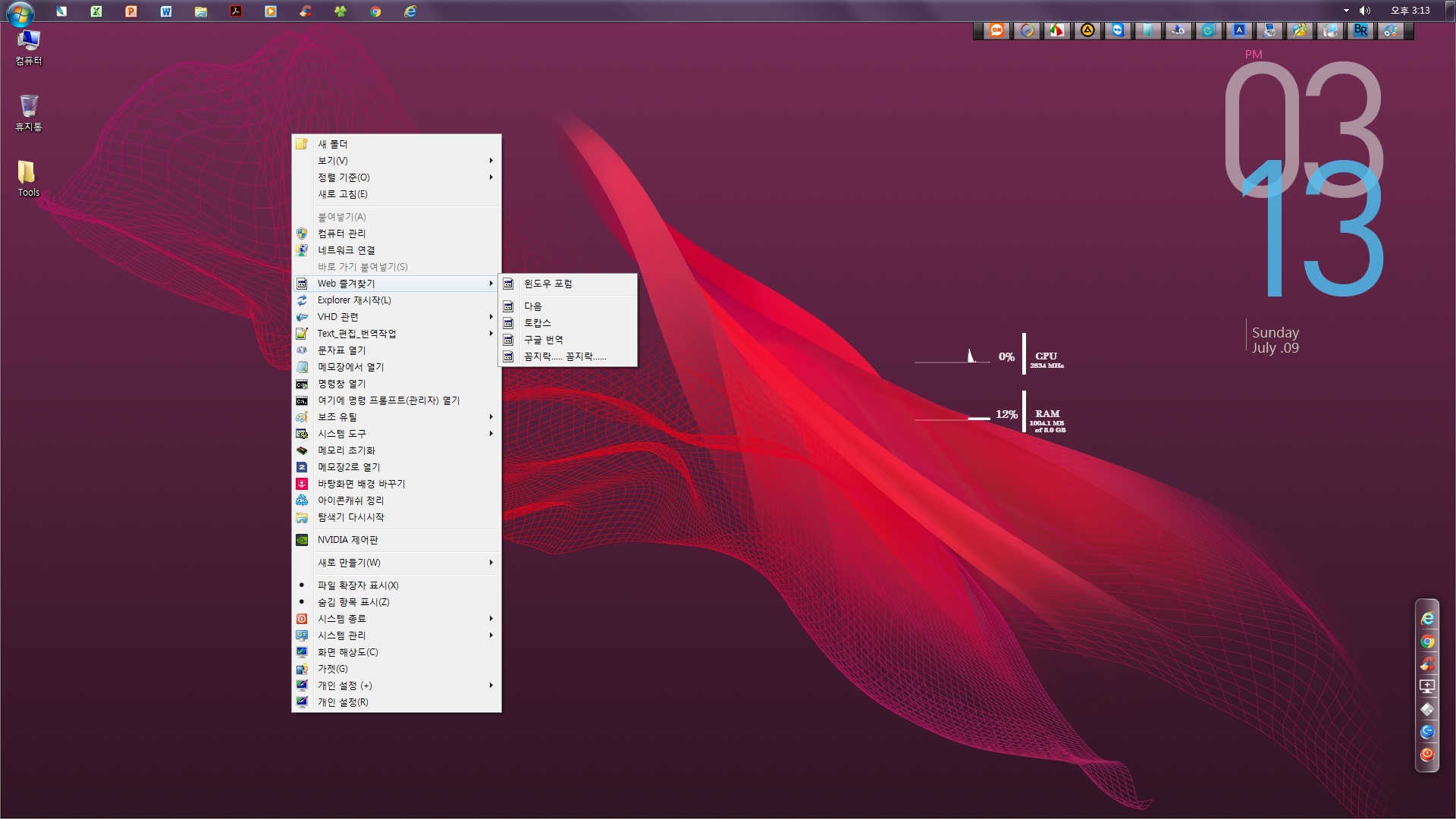The image size is (1456, 819).
Task: Expand 보기(V) submenu
Action: point(397,161)
